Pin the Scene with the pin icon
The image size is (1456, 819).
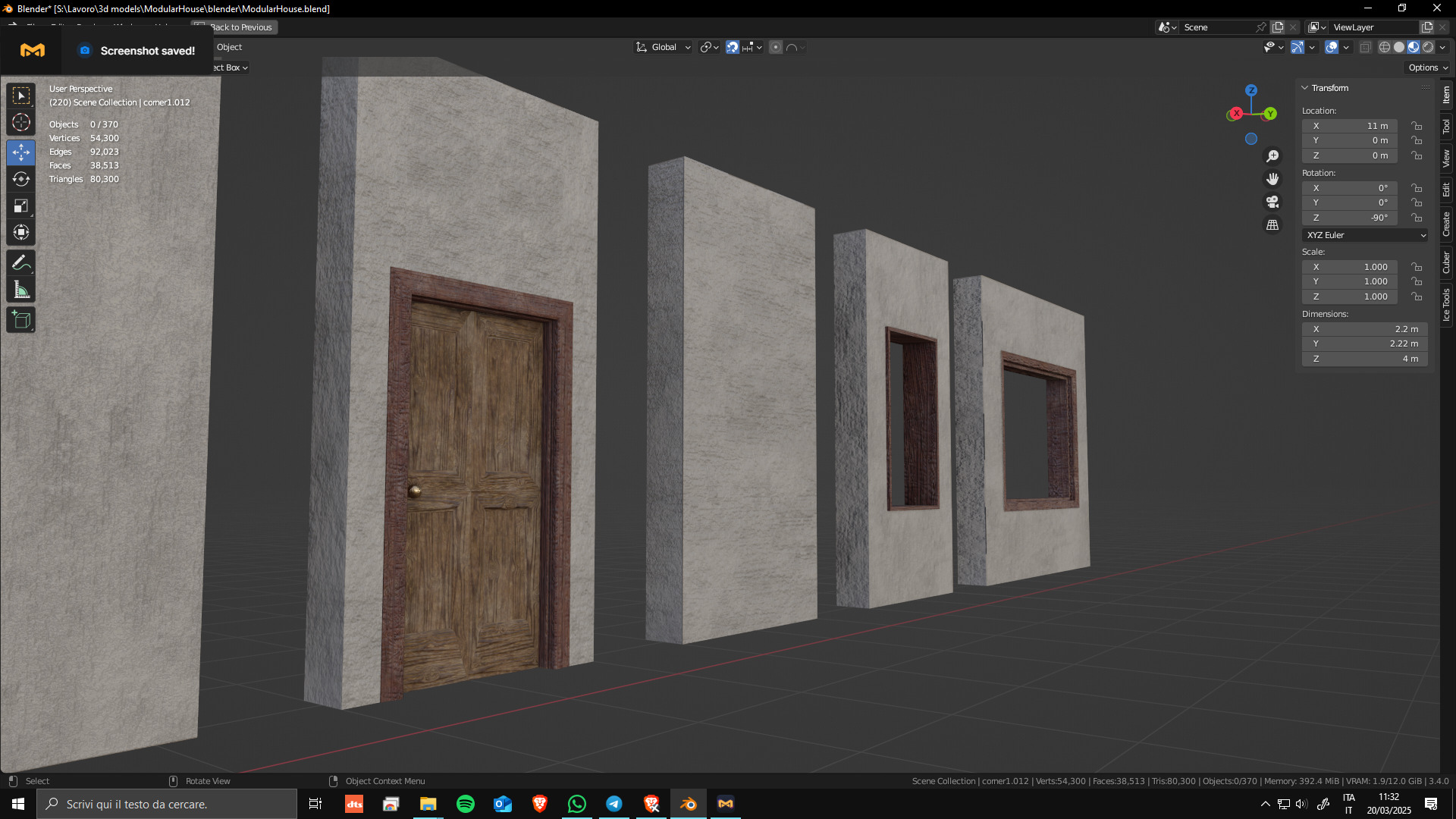tap(1260, 27)
